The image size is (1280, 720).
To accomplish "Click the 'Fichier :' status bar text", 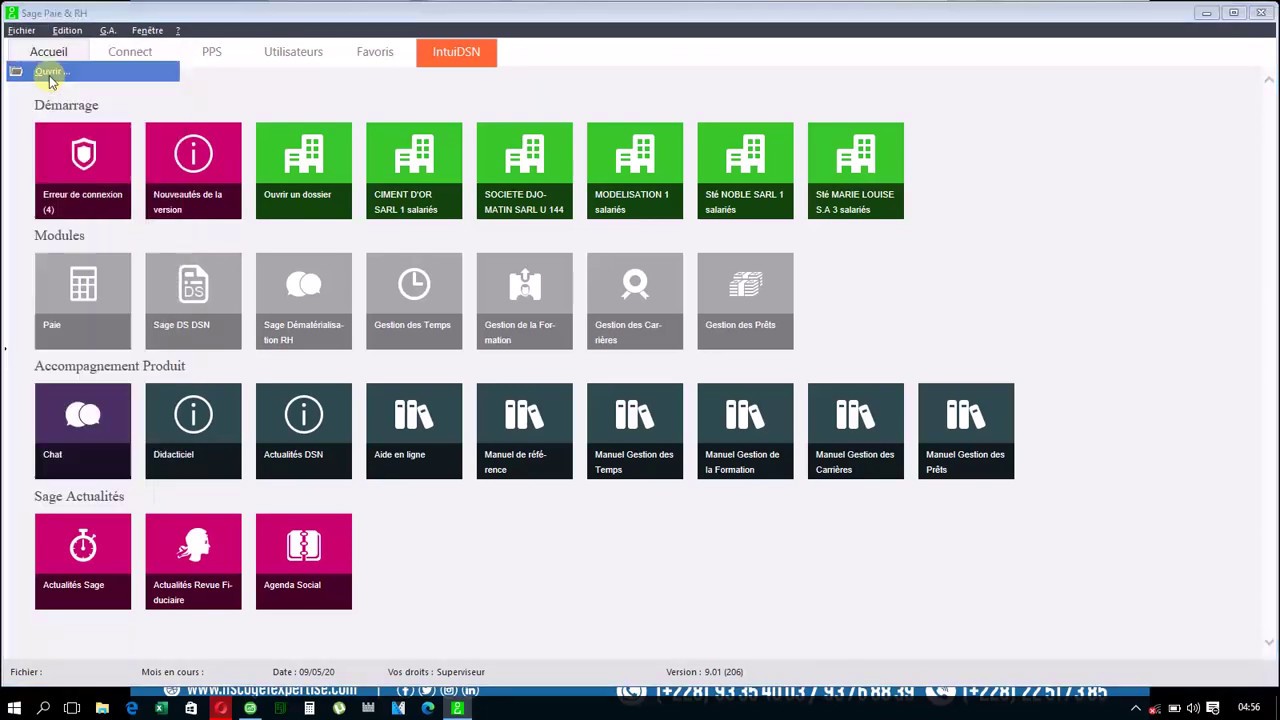I will click(26, 672).
